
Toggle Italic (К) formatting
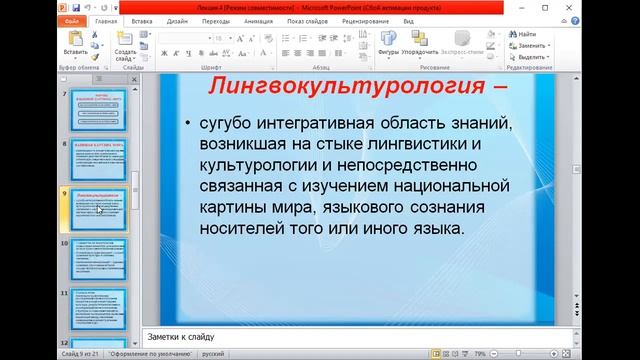176,53
